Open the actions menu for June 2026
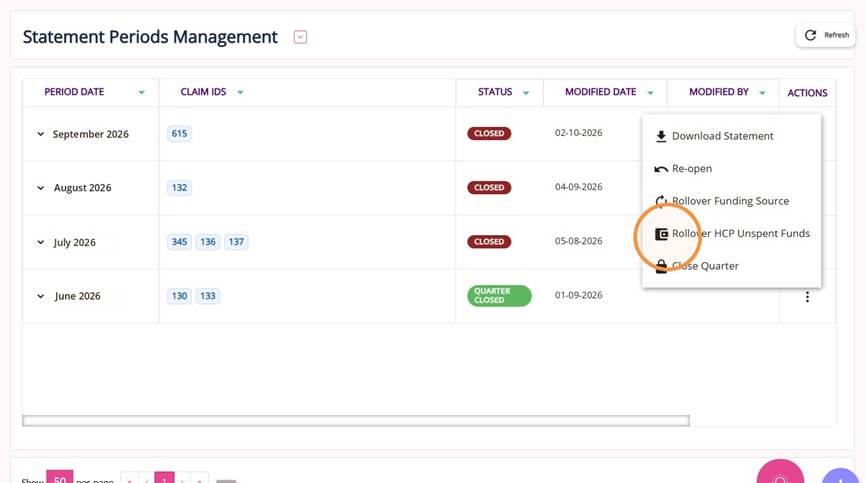The height and width of the screenshot is (483, 865). tap(807, 297)
